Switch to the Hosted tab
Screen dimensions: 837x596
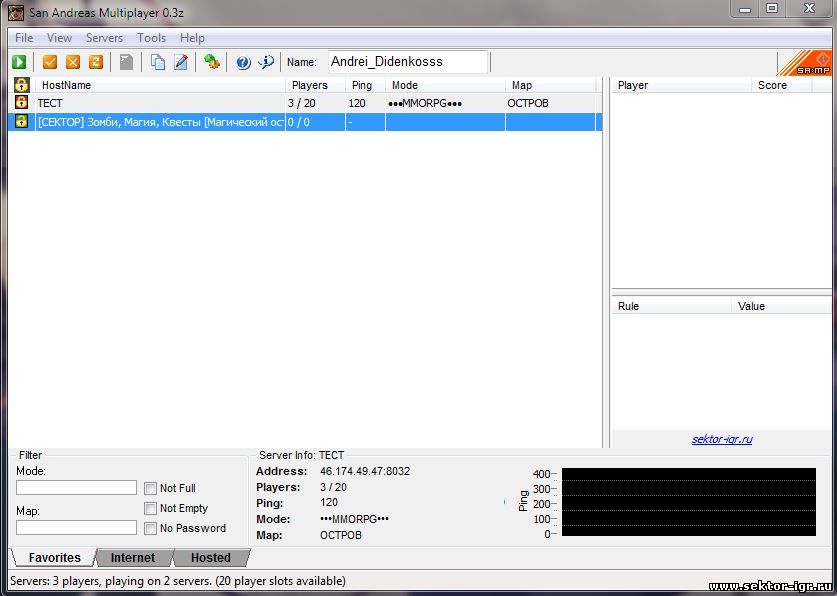tap(211, 558)
